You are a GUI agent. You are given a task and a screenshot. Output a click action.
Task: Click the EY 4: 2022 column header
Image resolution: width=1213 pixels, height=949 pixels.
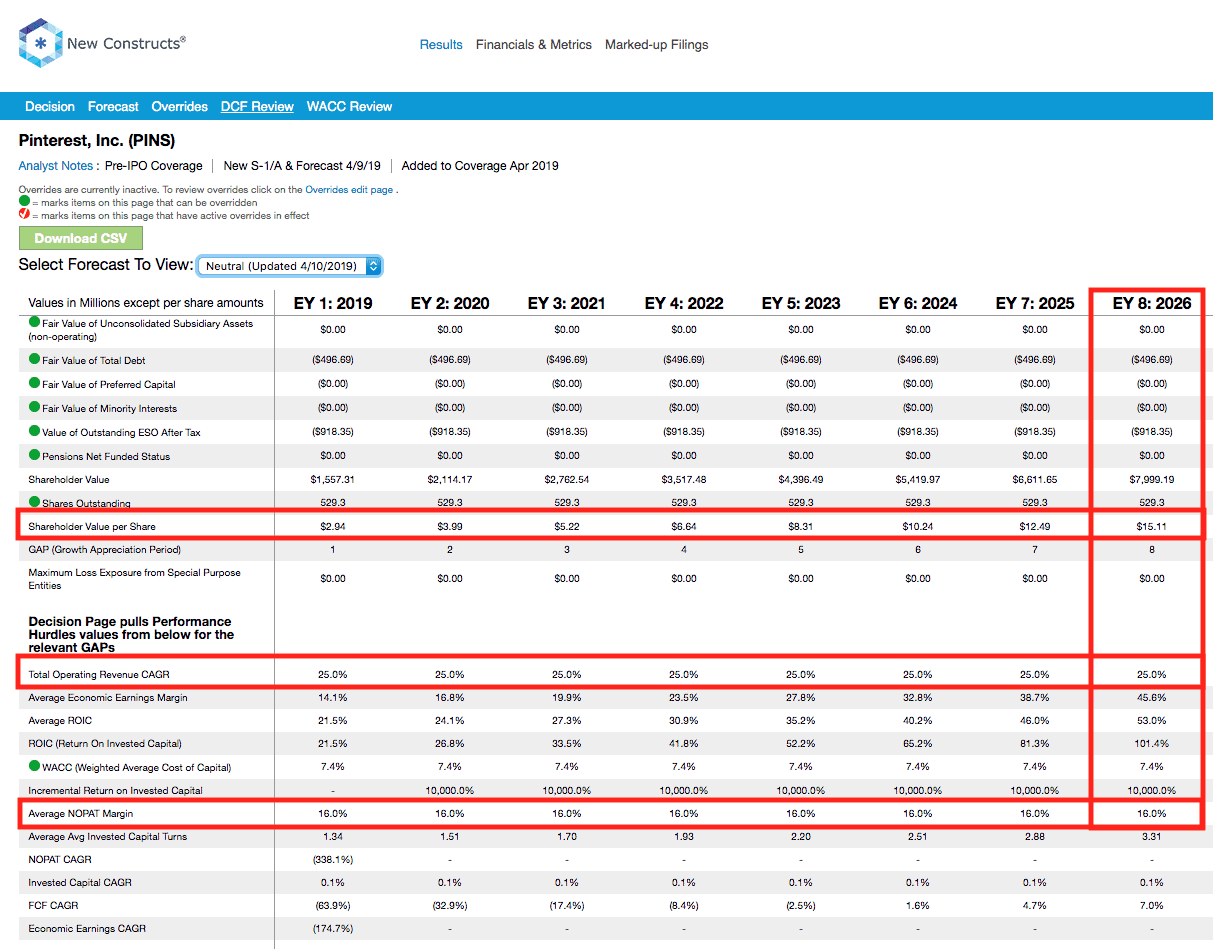click(684, 303)
